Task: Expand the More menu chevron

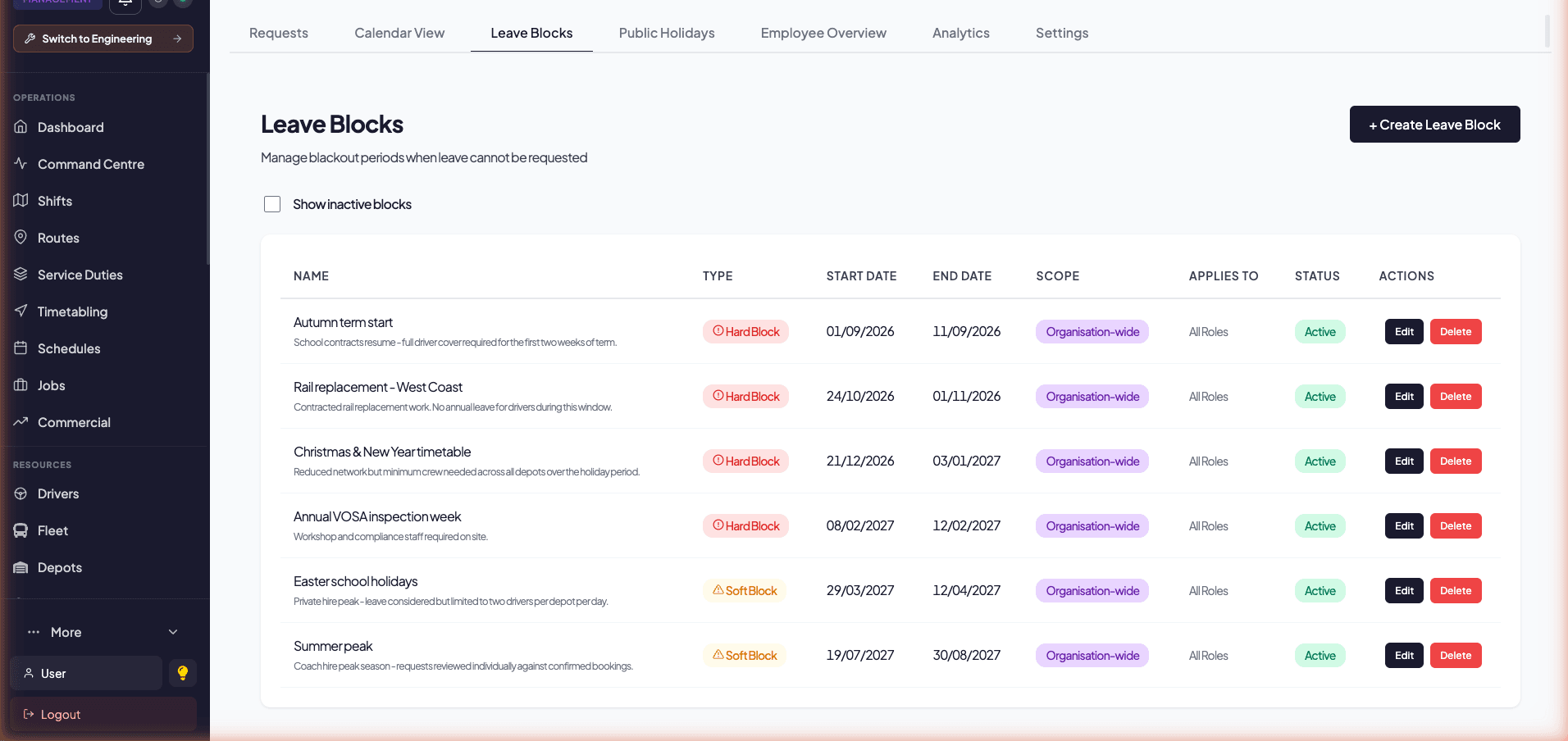Action: coord(173,632)
